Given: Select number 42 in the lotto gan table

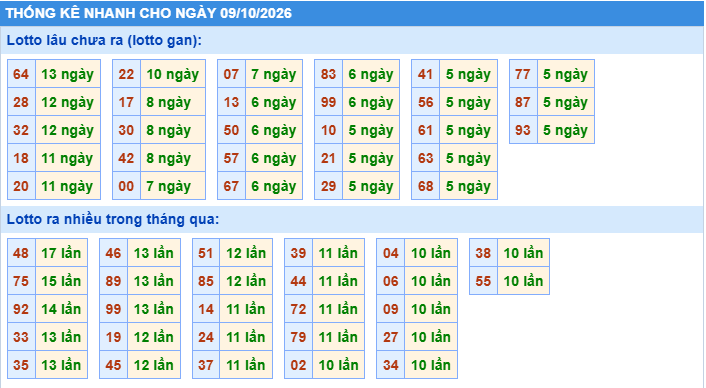Looking at the screenshot, I should point(127,158).
